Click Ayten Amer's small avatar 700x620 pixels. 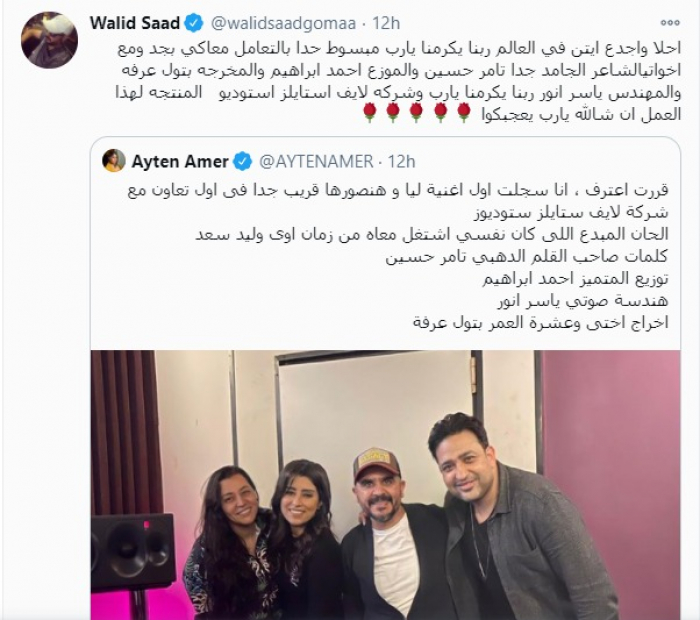pos(114,161)
